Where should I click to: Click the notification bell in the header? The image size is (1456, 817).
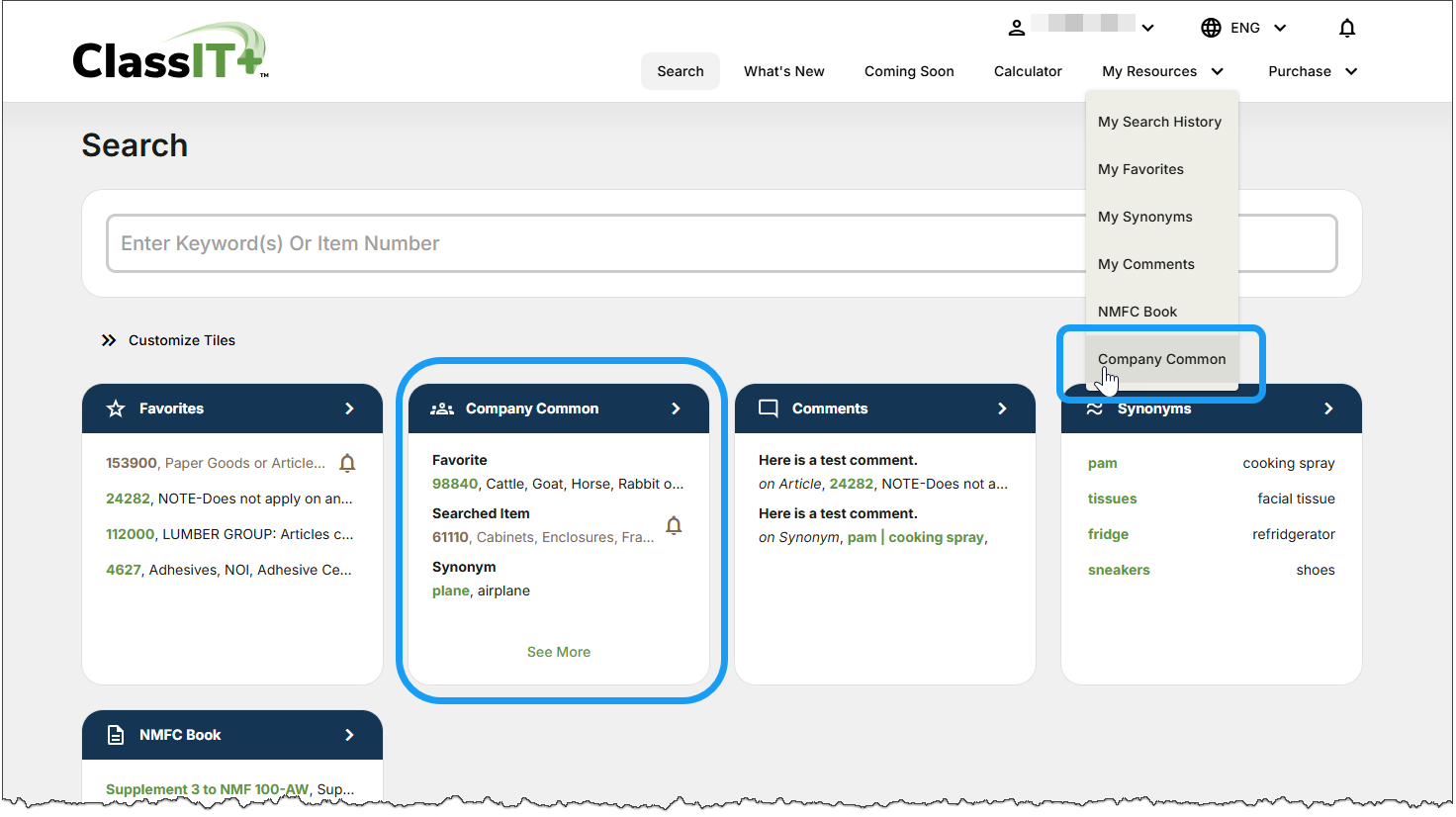(x=1346, y=28)
